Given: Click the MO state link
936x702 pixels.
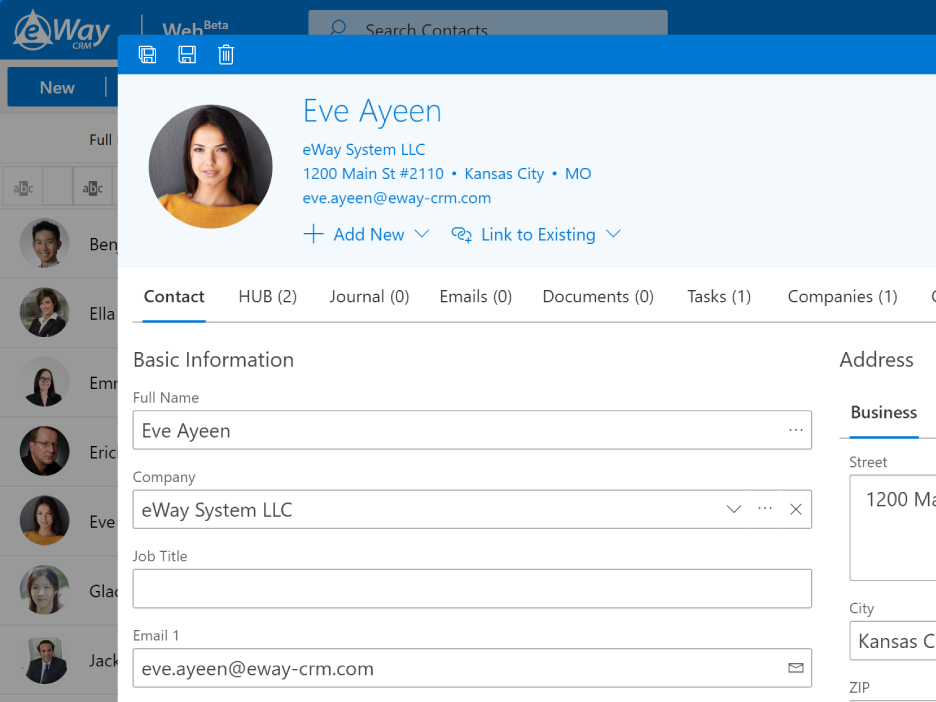Looking at the screenshot, I should (578, 174).
